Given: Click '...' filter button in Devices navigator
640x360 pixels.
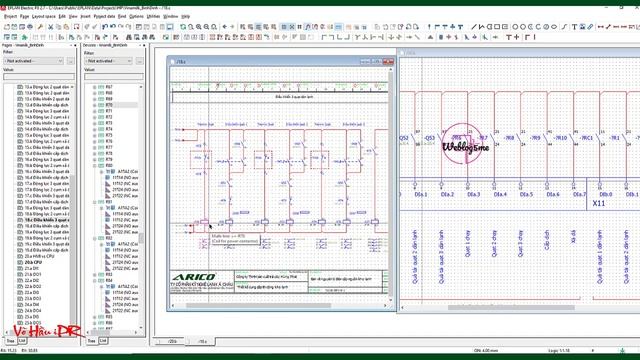Looking at the screenshot, I should click(140, 61).
